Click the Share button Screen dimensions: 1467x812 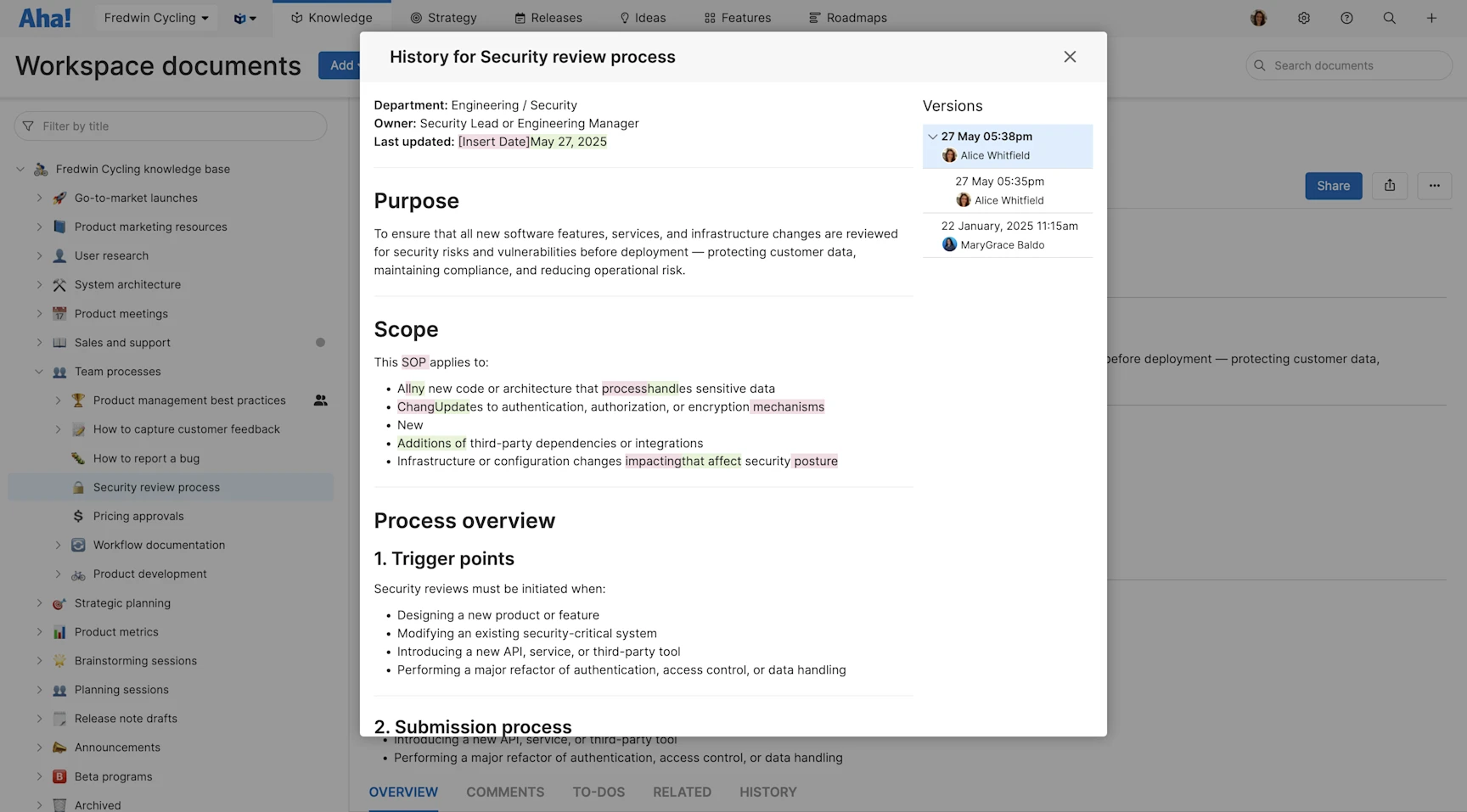[x=1333, y=185]
